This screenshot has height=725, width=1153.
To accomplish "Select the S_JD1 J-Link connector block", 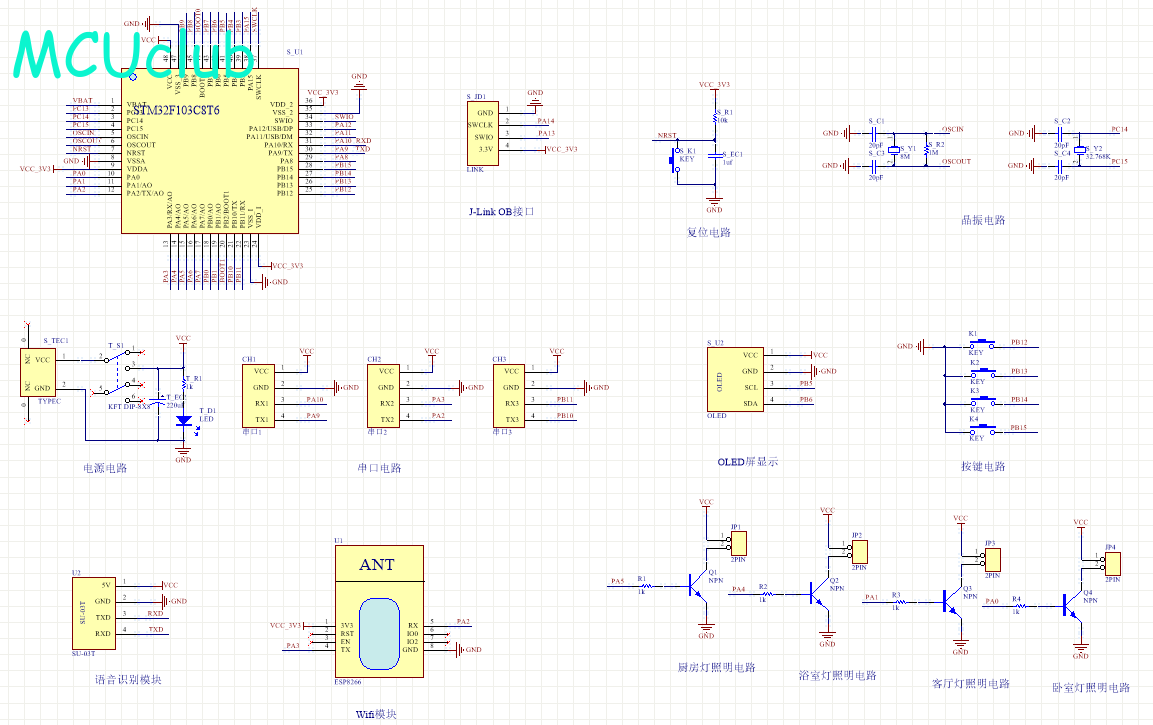I will pos(483,133).
